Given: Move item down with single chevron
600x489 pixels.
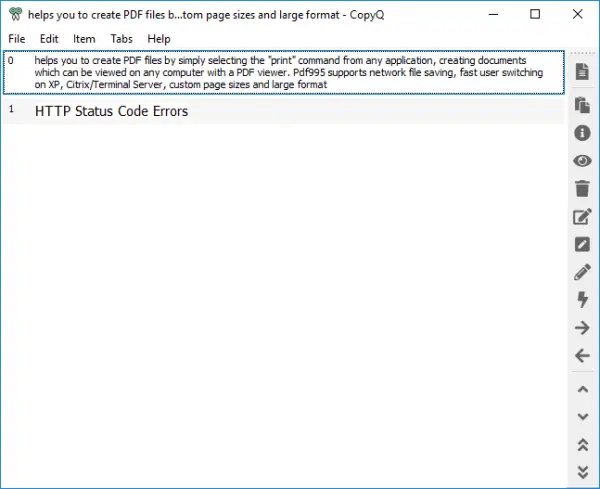Looking at the screenshot, I should pyautogui.click(x=582, y=416).
